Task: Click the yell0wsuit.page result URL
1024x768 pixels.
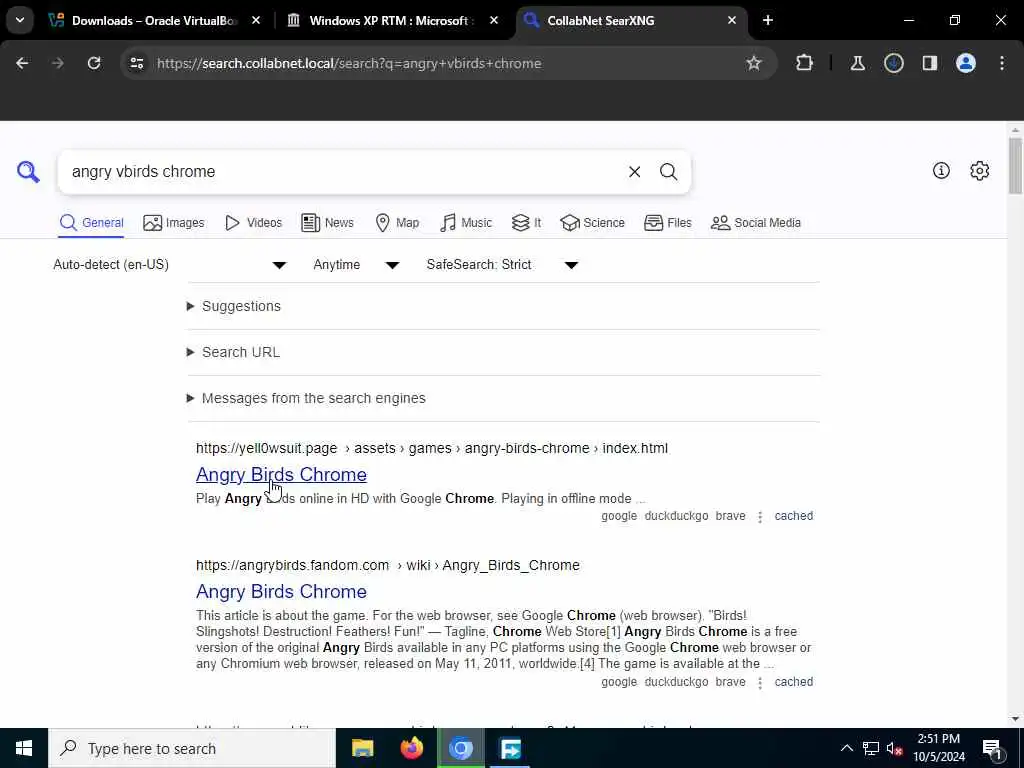Action: point(432,449)
